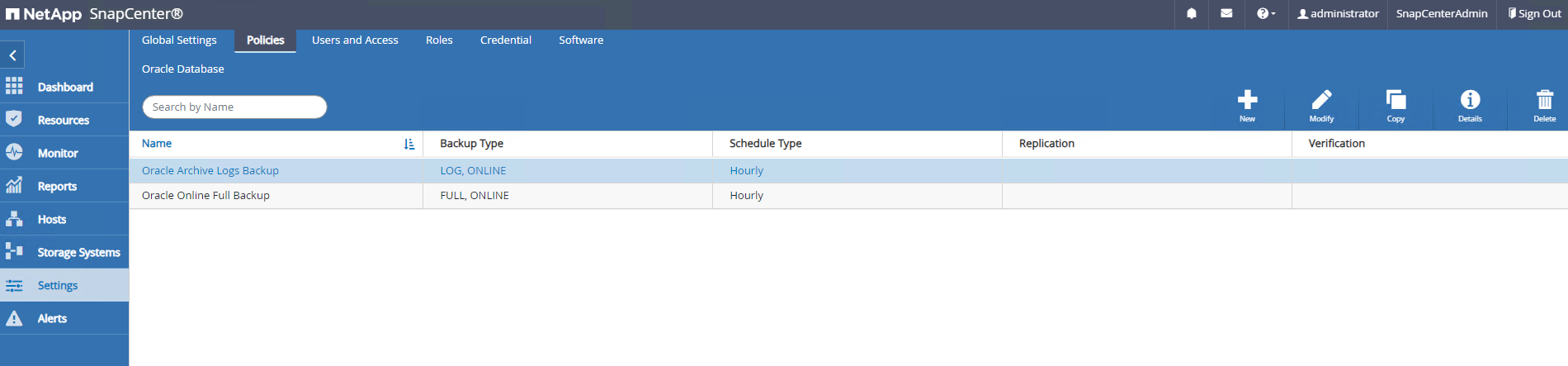
Task: Click the Modify pencil icon
Action: coord(1321,101)
